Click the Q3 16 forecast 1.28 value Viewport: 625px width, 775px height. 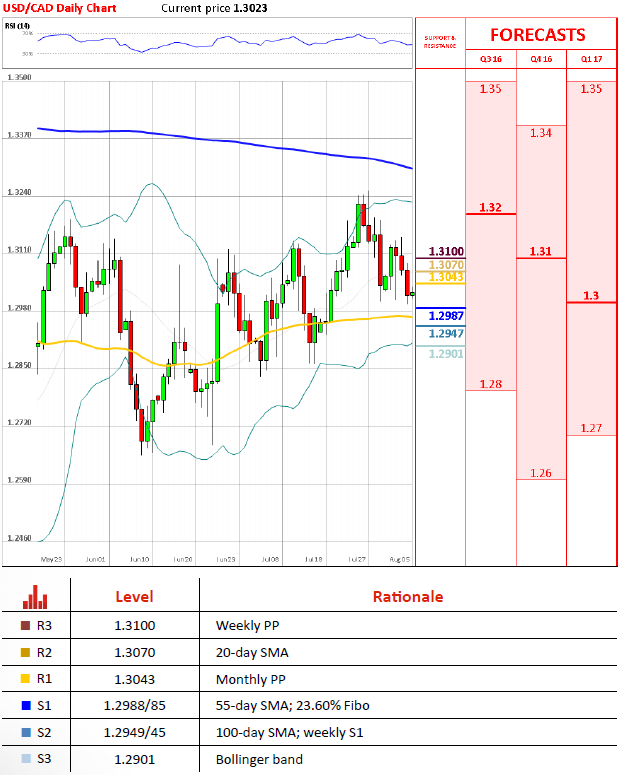[x=491, y=384]
